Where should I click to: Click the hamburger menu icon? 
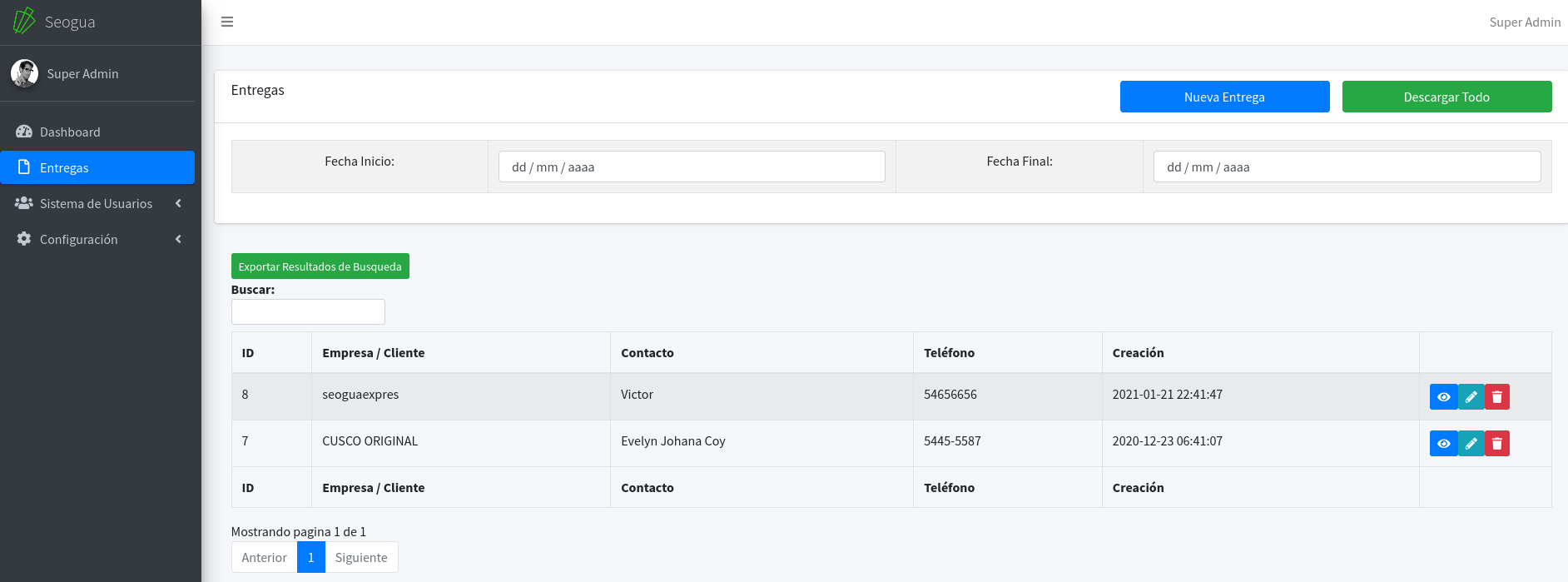pos(226,22)
